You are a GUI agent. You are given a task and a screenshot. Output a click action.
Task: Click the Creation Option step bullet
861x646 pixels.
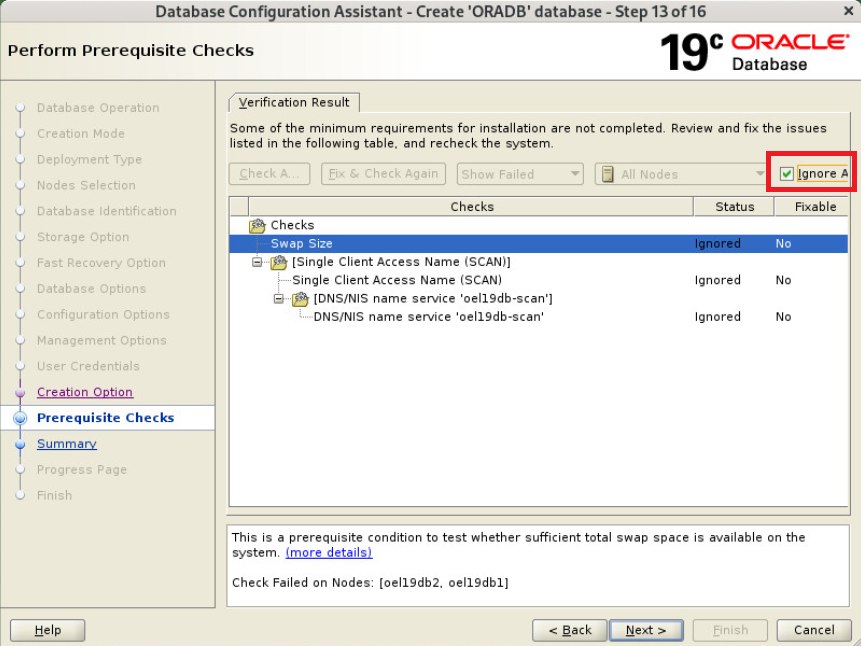[x=20, y=392]
